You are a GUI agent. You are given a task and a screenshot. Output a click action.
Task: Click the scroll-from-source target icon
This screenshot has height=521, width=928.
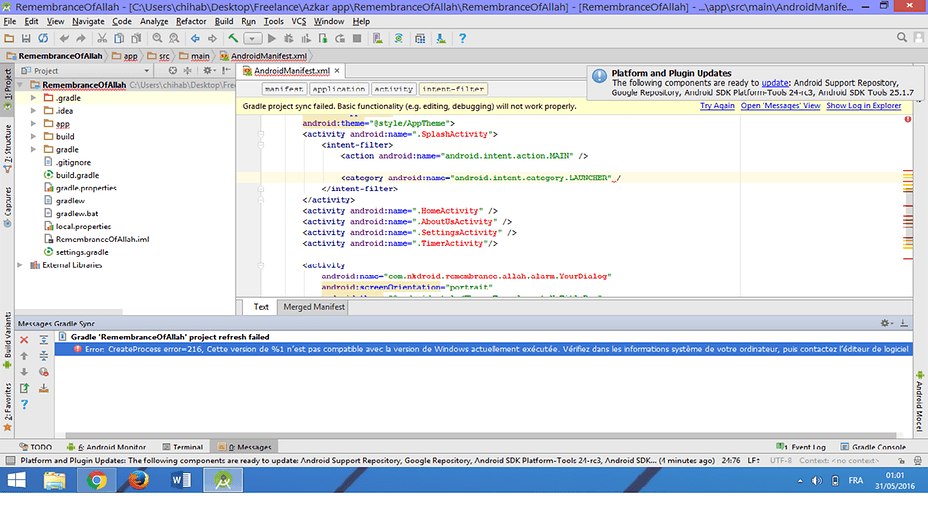[172, 70]
